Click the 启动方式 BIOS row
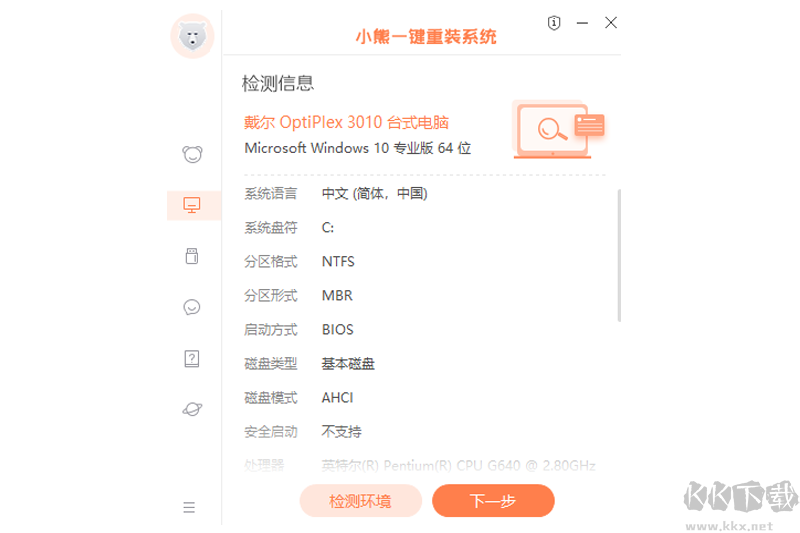Screen dimensions: 800x533 (337, 329)
